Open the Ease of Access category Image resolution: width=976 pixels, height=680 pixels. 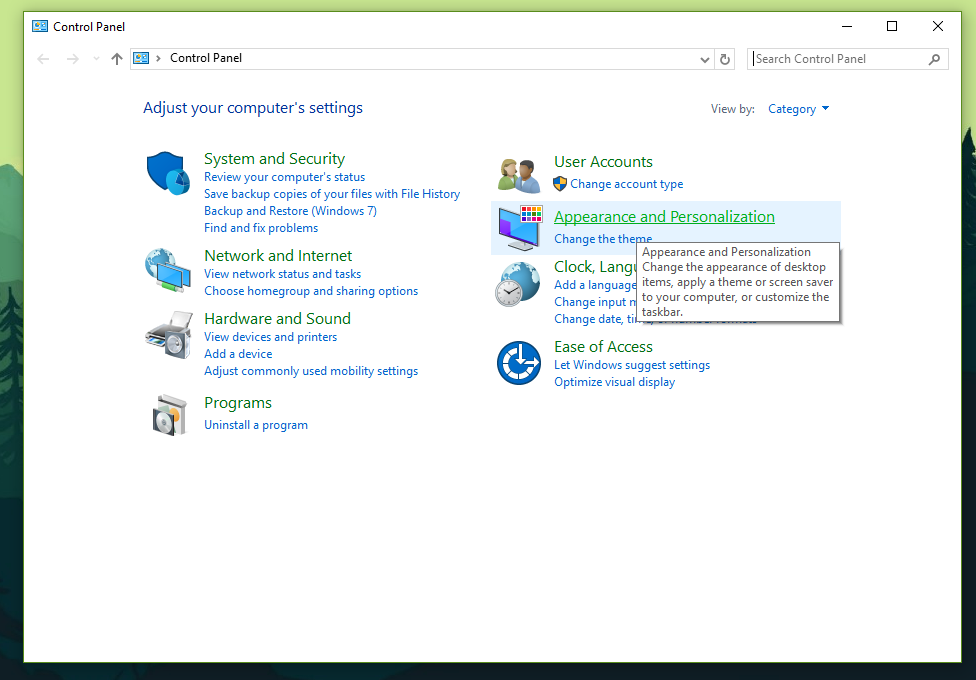(x=603, y=347)
